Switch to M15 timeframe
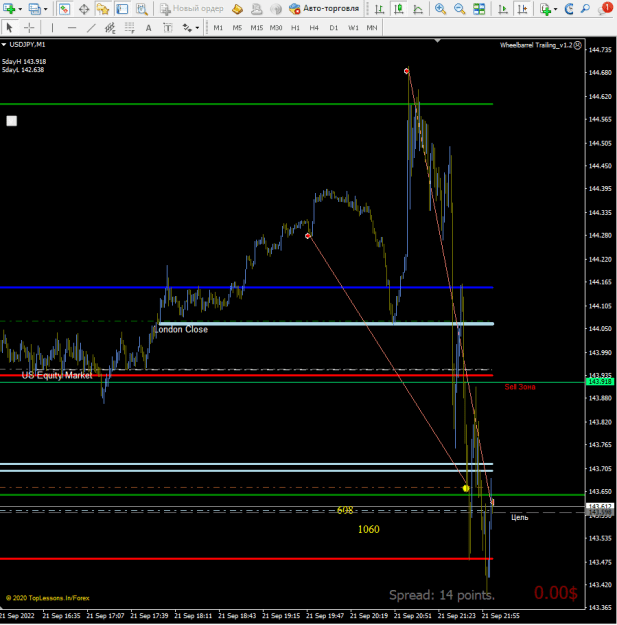This screenshot has height=625, width=617. point(257,28)
